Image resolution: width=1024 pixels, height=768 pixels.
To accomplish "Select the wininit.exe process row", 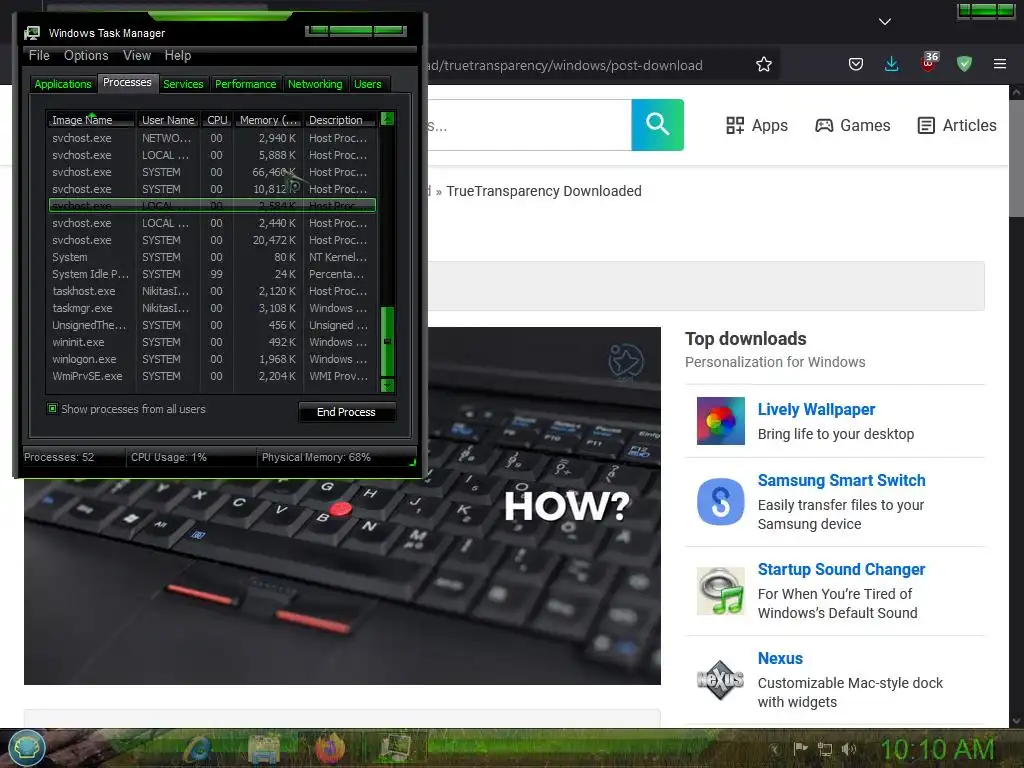I will click(212, 342).
